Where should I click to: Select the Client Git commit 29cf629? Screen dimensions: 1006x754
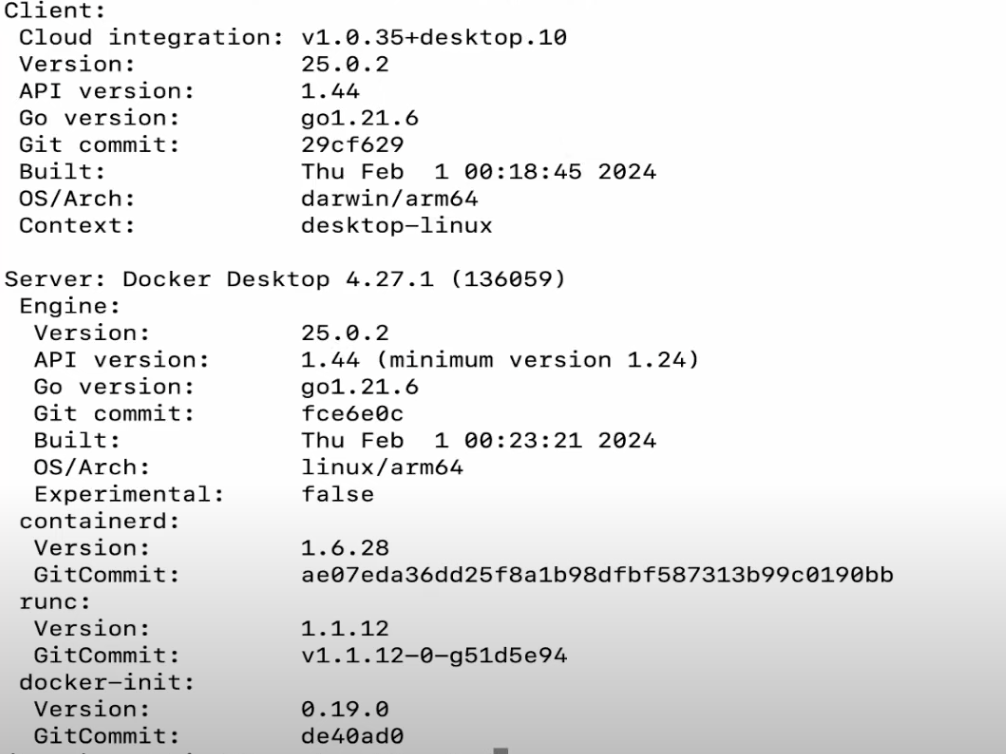pos(352,145)
